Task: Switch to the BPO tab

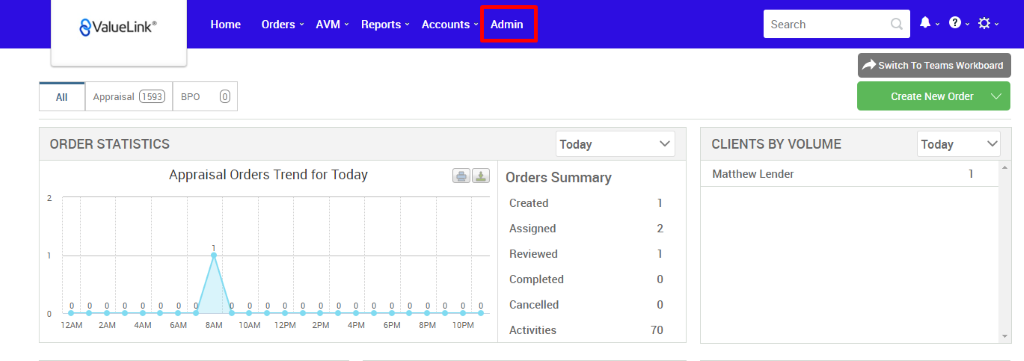Action: click(205, 97)
